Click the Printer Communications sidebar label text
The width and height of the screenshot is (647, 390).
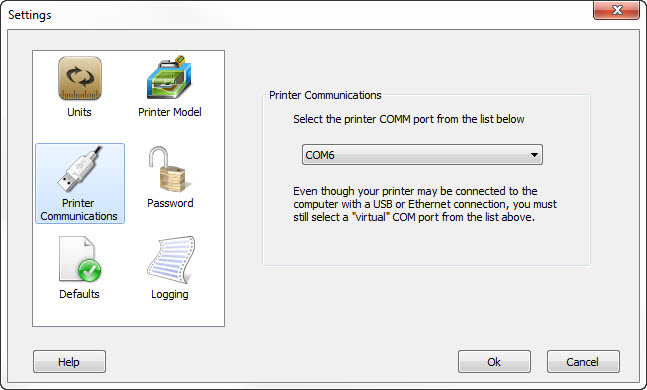[x=79, y=210]
